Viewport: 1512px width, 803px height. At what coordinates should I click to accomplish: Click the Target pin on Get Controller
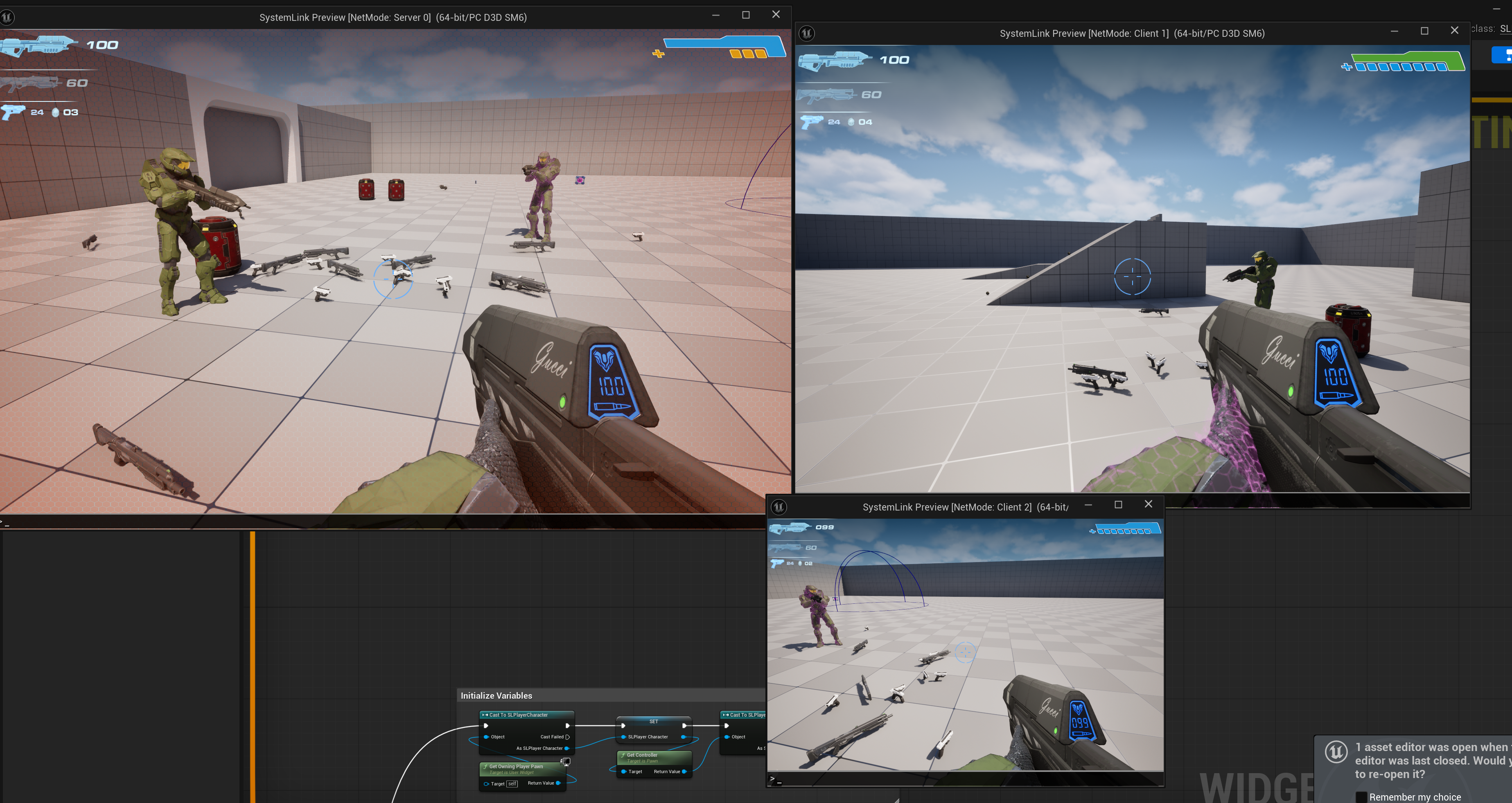pyautogui.click(x=623, y=772)
